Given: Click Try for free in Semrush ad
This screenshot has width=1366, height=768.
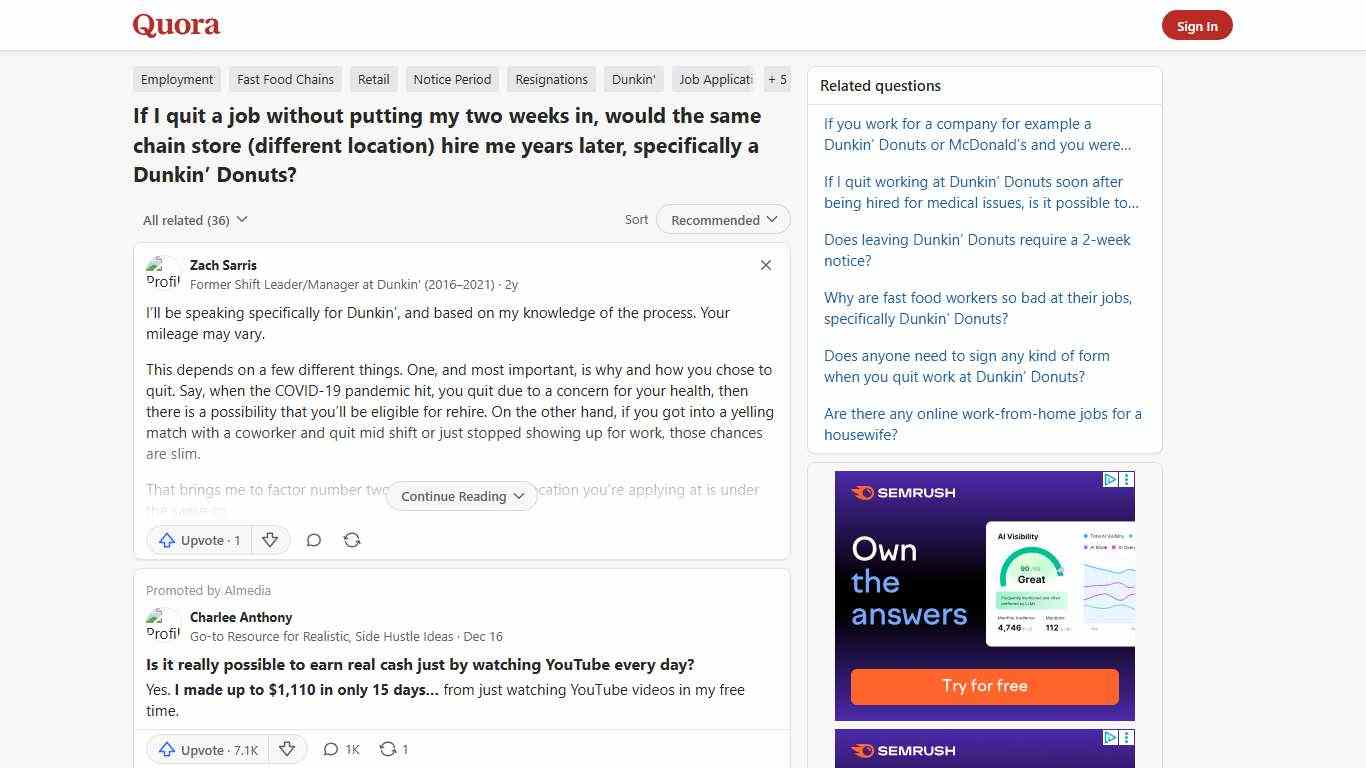Looking at the screenshot, I should (x=984, y=686).
